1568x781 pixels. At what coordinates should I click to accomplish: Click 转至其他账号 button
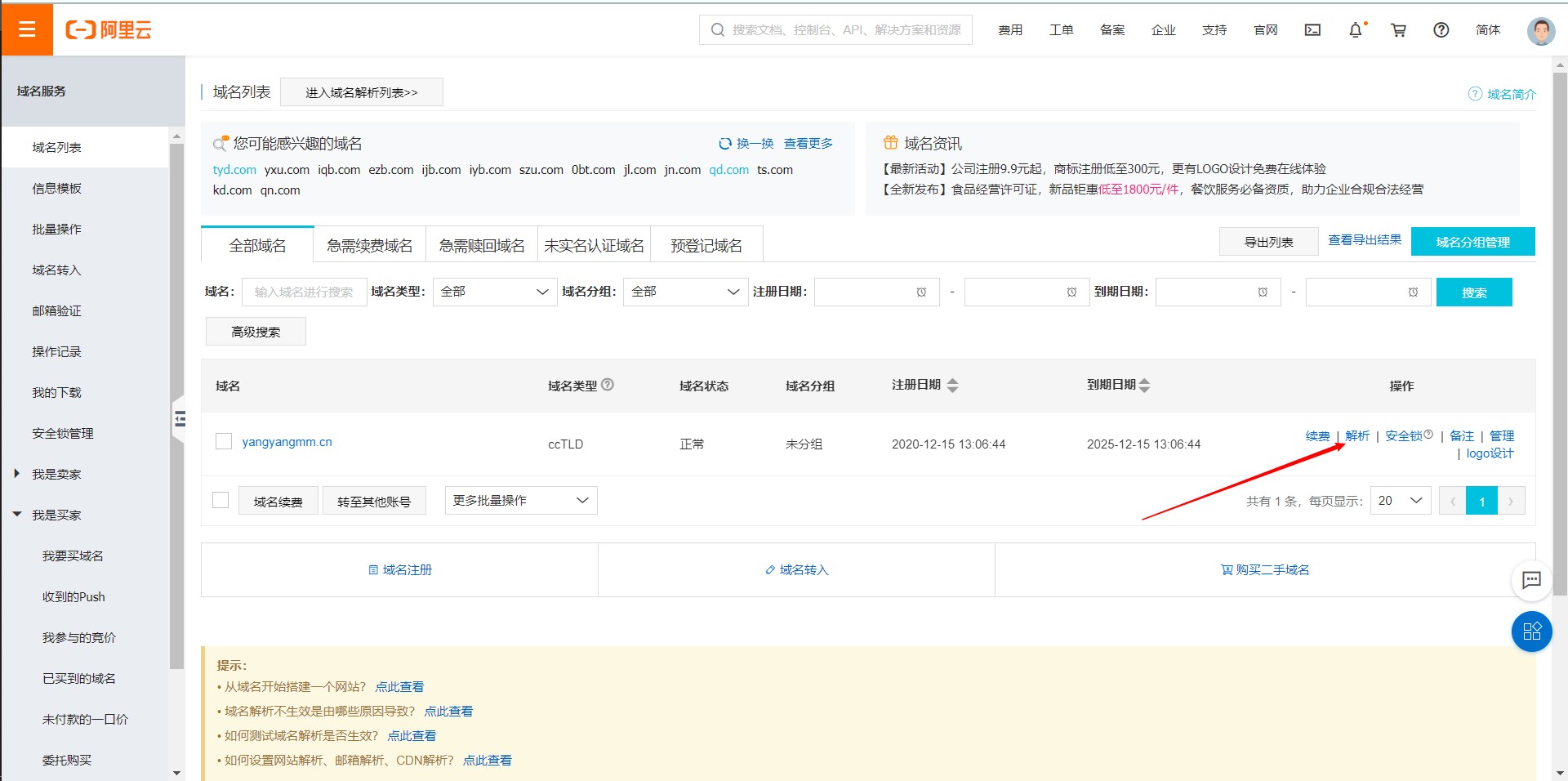tap(374, 501)
